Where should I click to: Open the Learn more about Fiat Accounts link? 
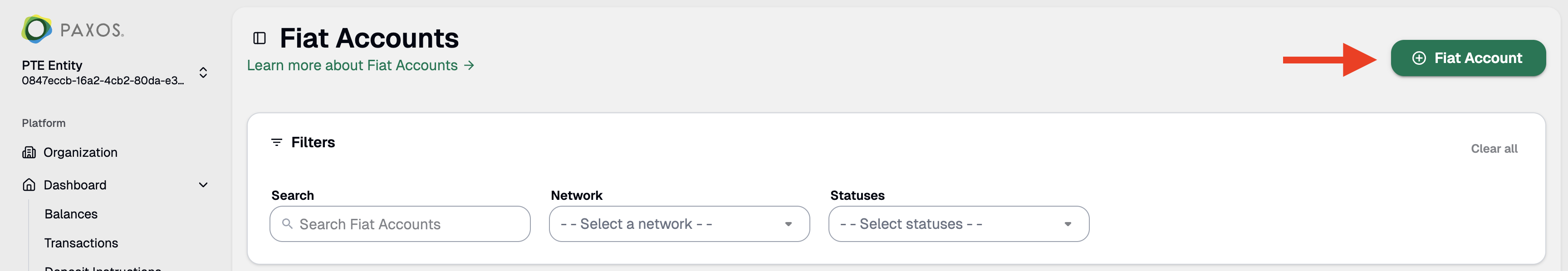pos(352,65)
